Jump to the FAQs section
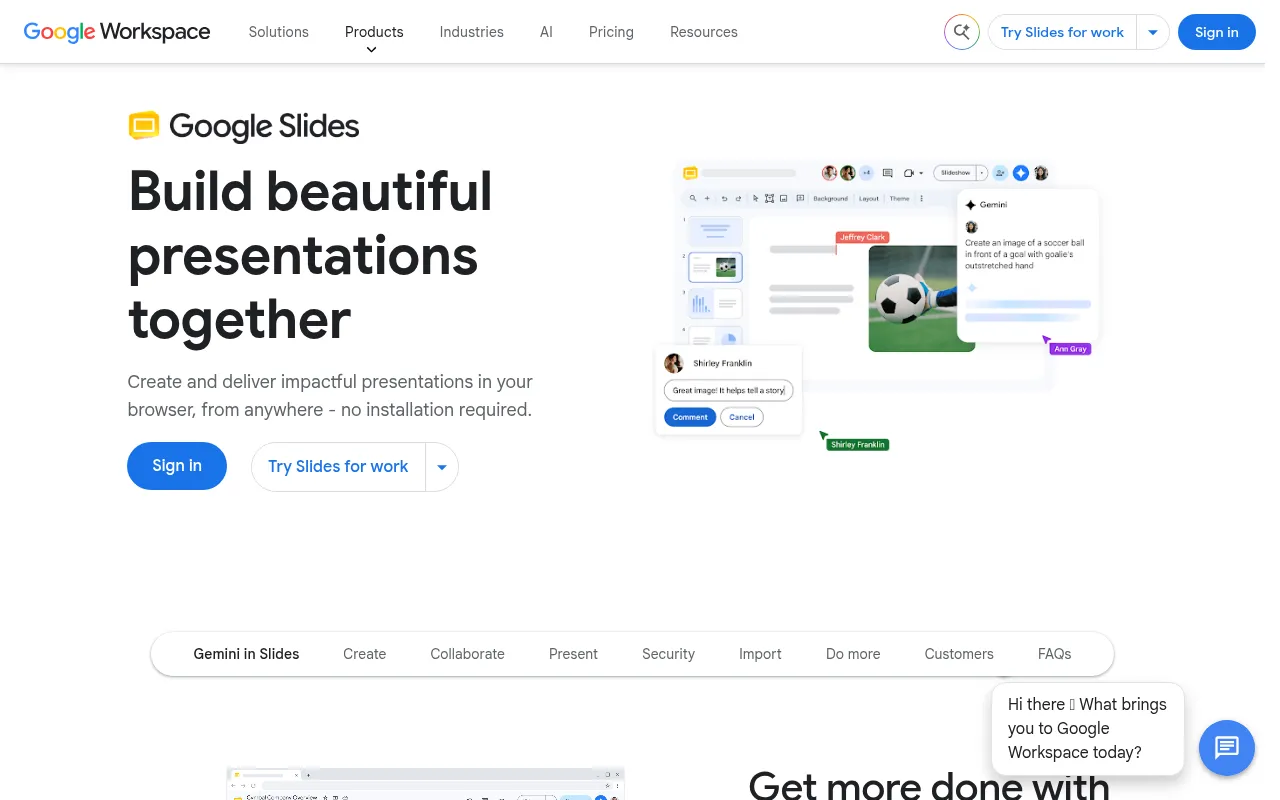This screenshot has width=1280, height=800. (x=1054, y=654)
